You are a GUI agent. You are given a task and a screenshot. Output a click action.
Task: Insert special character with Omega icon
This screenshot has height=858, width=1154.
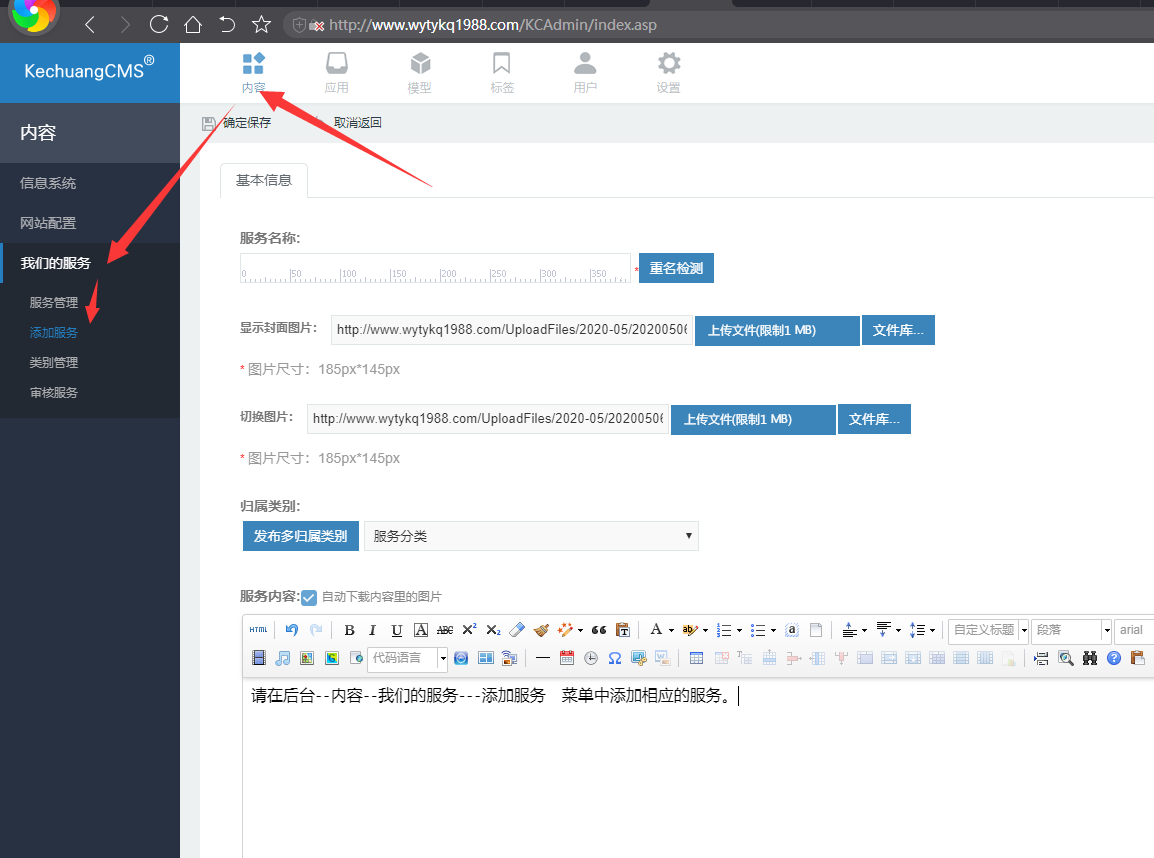(615, 658)
